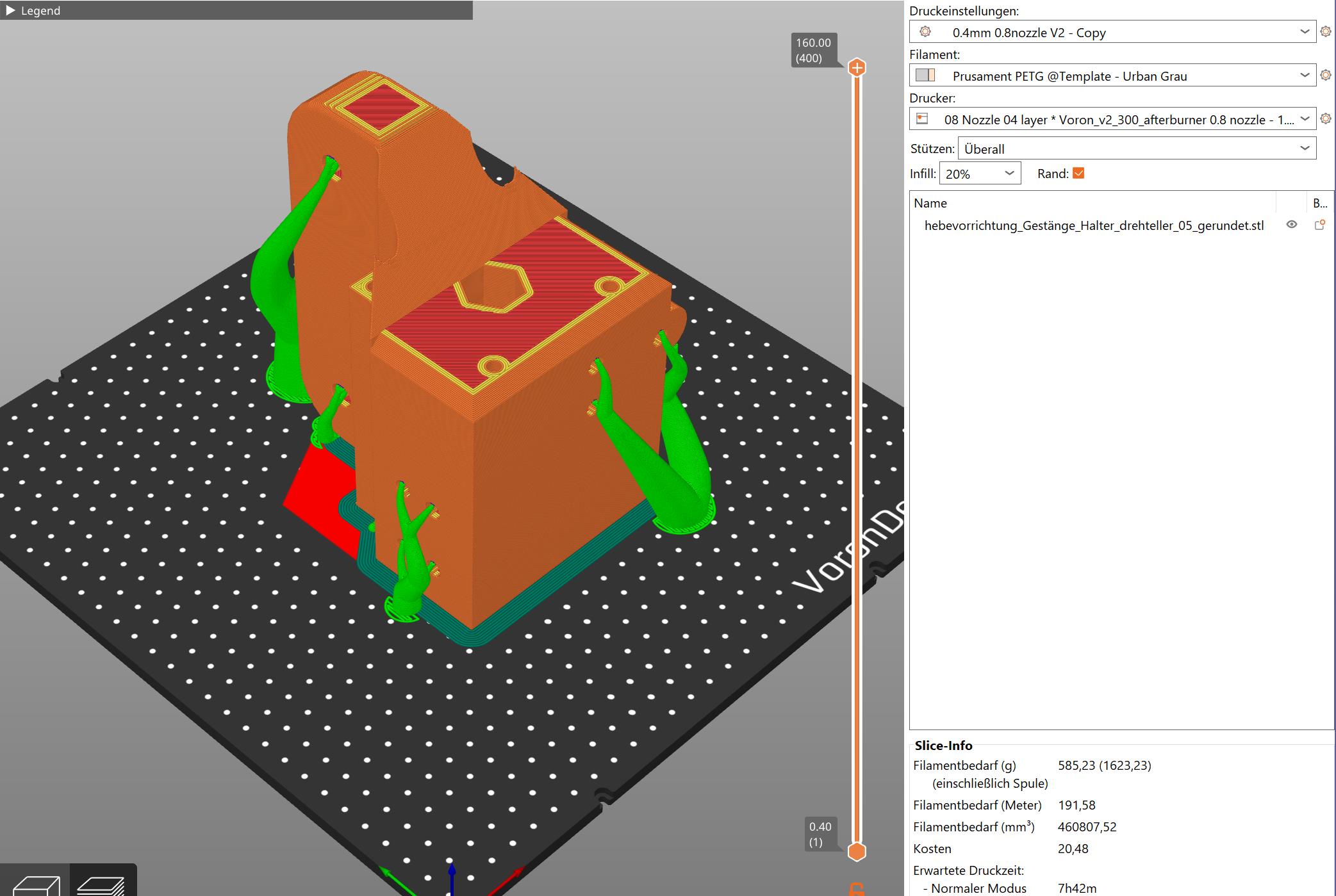Click editing icon of hebevorrichtung STL row
The image size is (1336, 896).
[x=1320, y=225]
